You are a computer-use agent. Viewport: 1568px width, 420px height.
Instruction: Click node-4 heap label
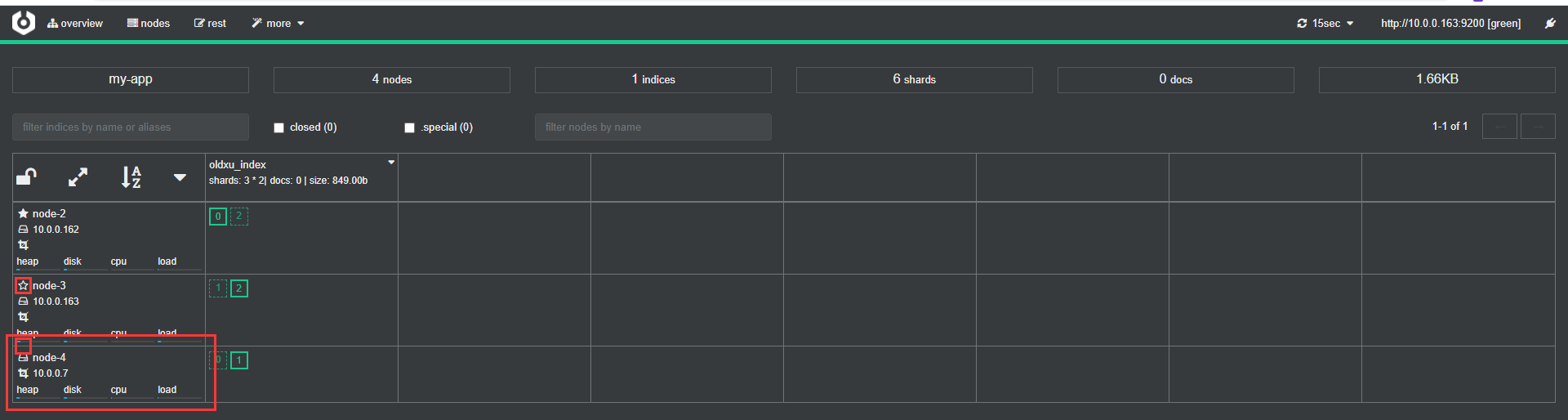(27, 390)
